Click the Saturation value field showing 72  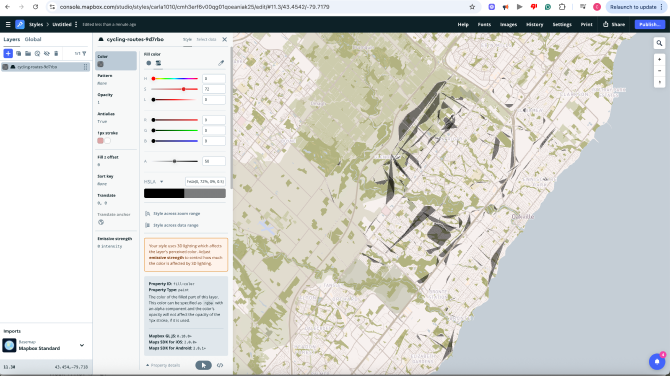tap(214, 89)
